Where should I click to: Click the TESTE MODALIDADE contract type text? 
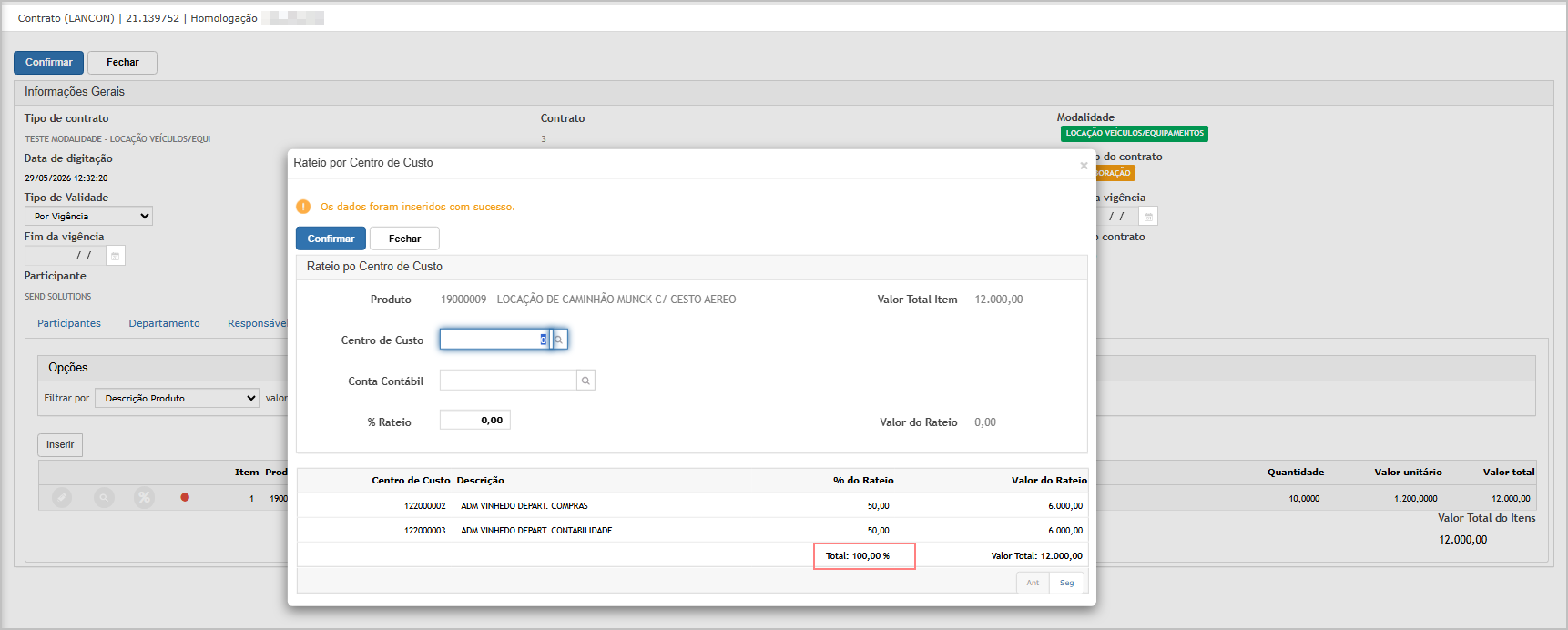pyautogui.click(x=117, y=139)
